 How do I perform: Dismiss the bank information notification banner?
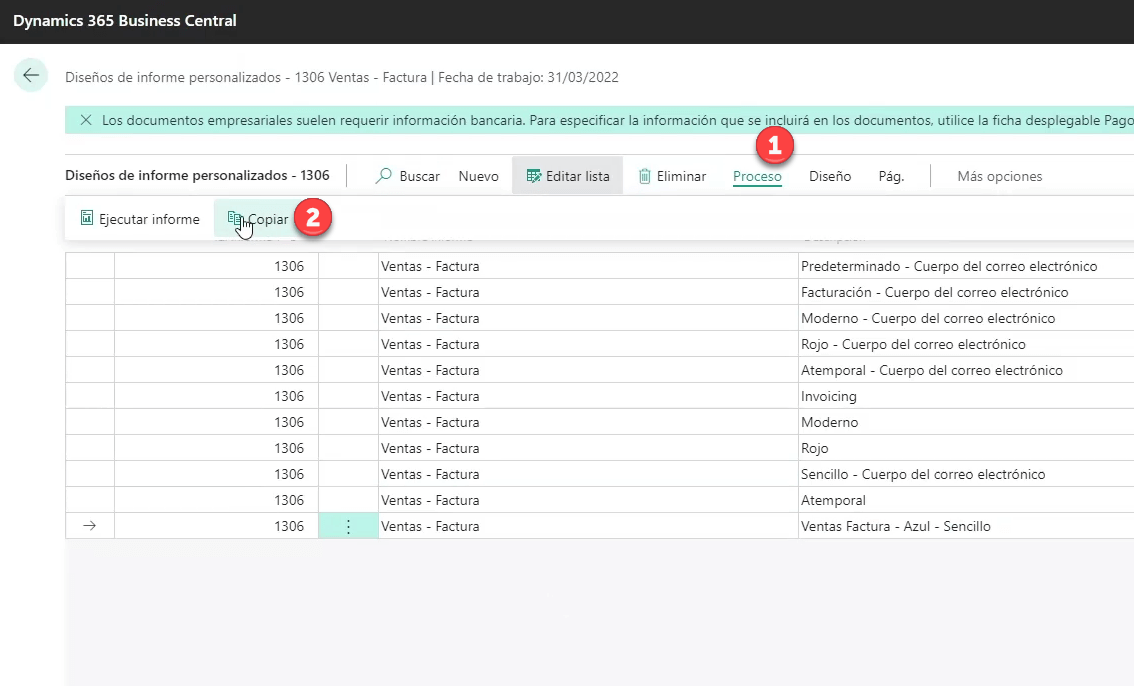click(x=85, y=120)
